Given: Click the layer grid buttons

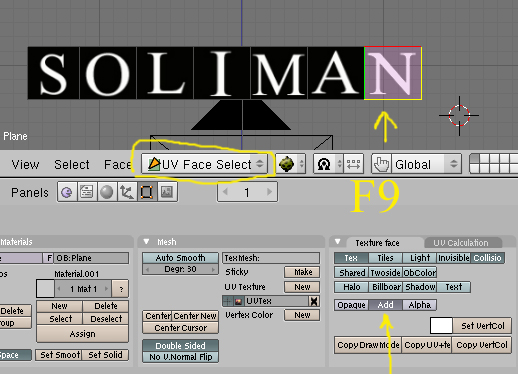Looking at the screenshot, I should tap(494, 164).
